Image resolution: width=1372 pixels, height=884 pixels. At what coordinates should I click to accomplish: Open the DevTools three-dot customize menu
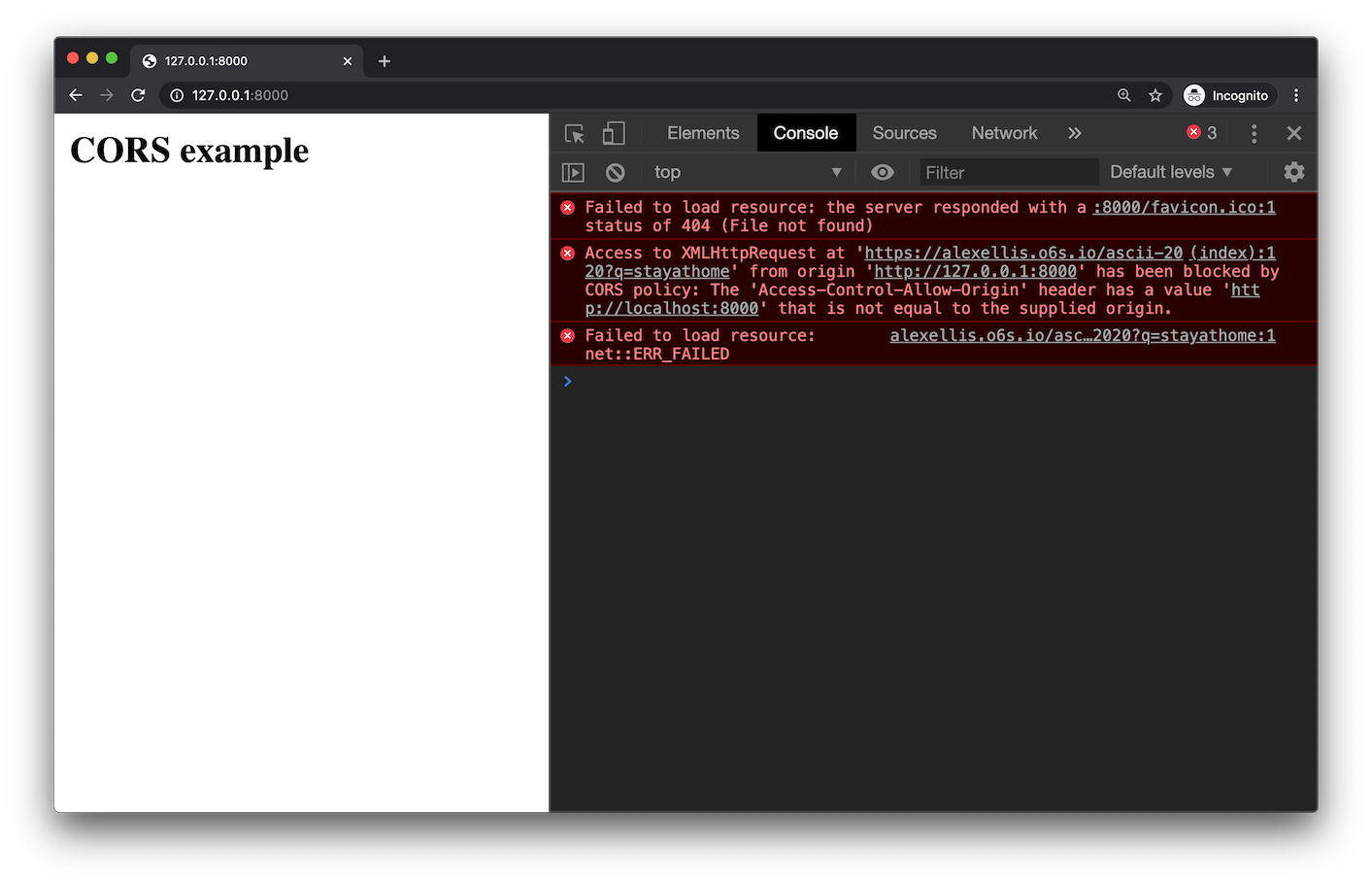(1254, 133)
